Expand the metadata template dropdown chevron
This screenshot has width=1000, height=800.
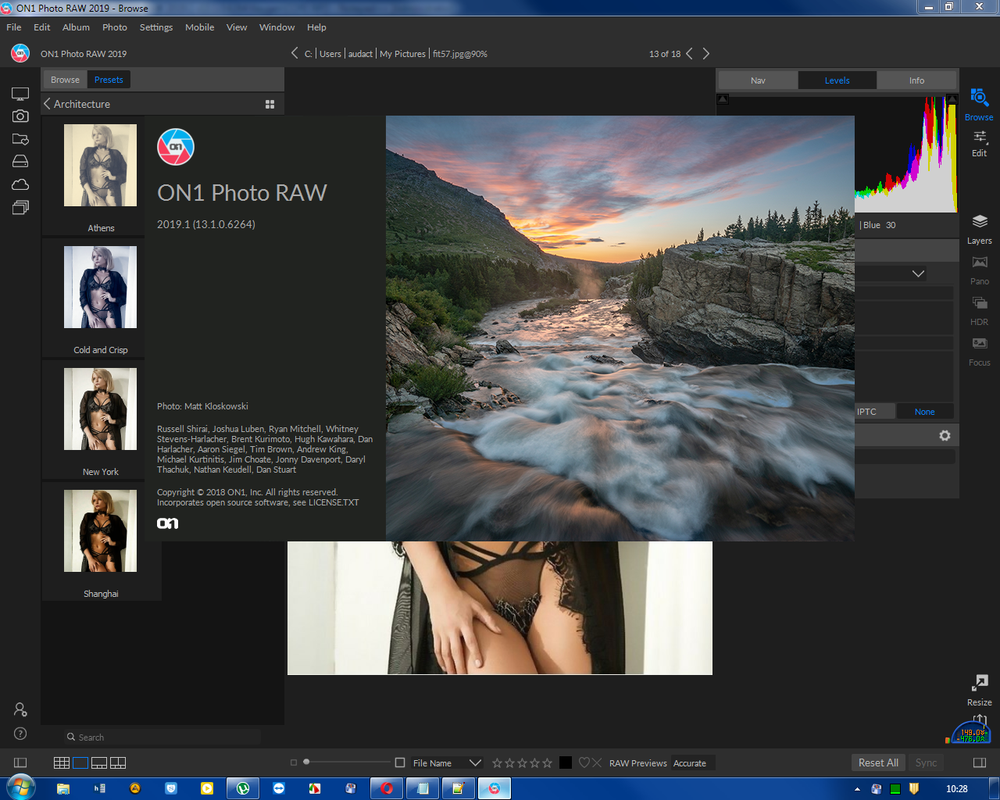(x=918, y=274)
